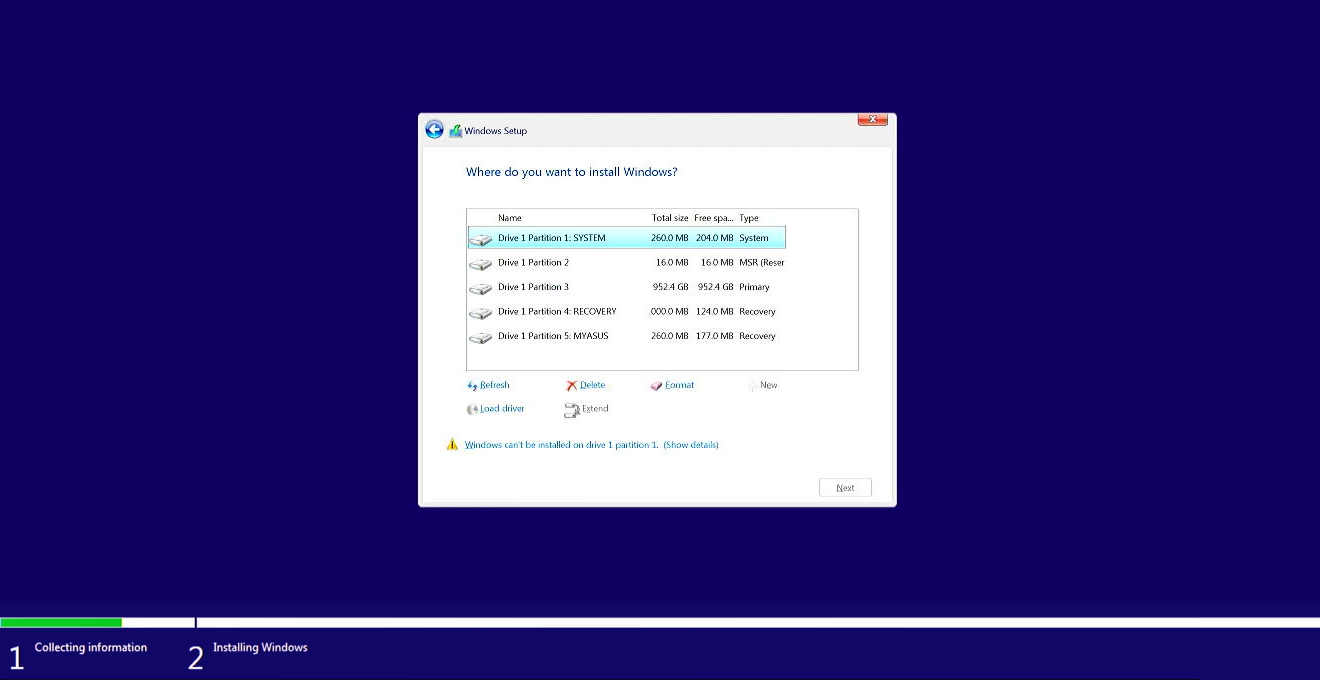Click the Recovery type cell of Partition 5: MYASUS
Screen dimensions: 1320x680
click(x=758, y=336)
